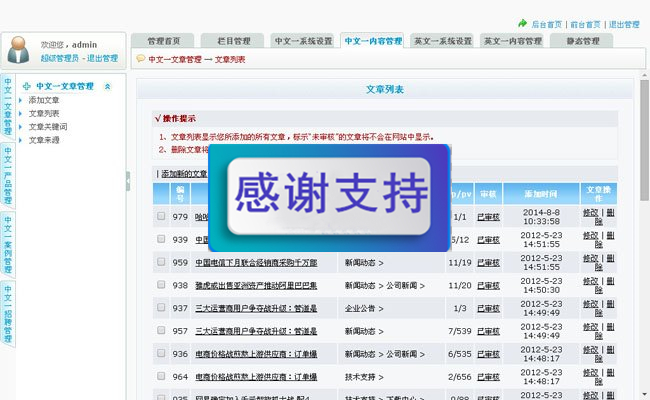
Task: Click 修改 for article 979
Action: click(591, 212)
